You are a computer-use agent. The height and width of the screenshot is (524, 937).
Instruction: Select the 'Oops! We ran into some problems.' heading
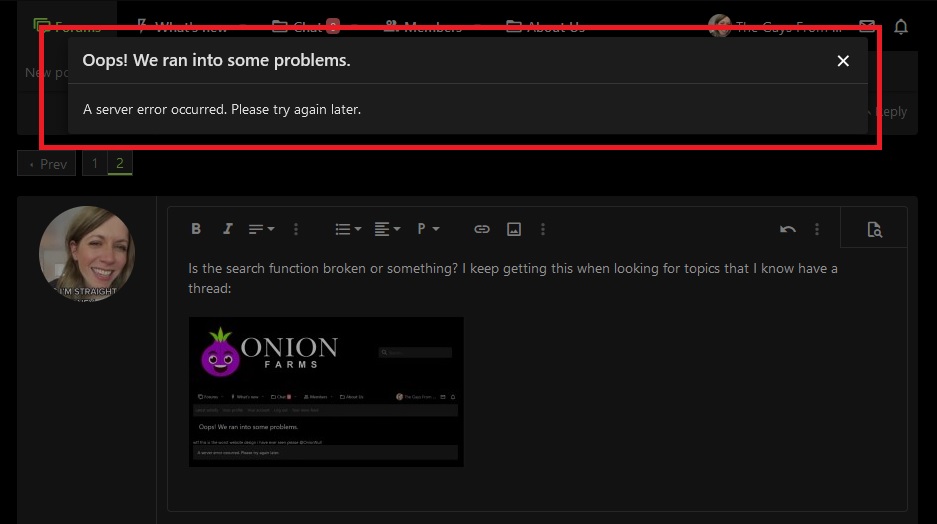pyautogui.click(x=216, y=60)
